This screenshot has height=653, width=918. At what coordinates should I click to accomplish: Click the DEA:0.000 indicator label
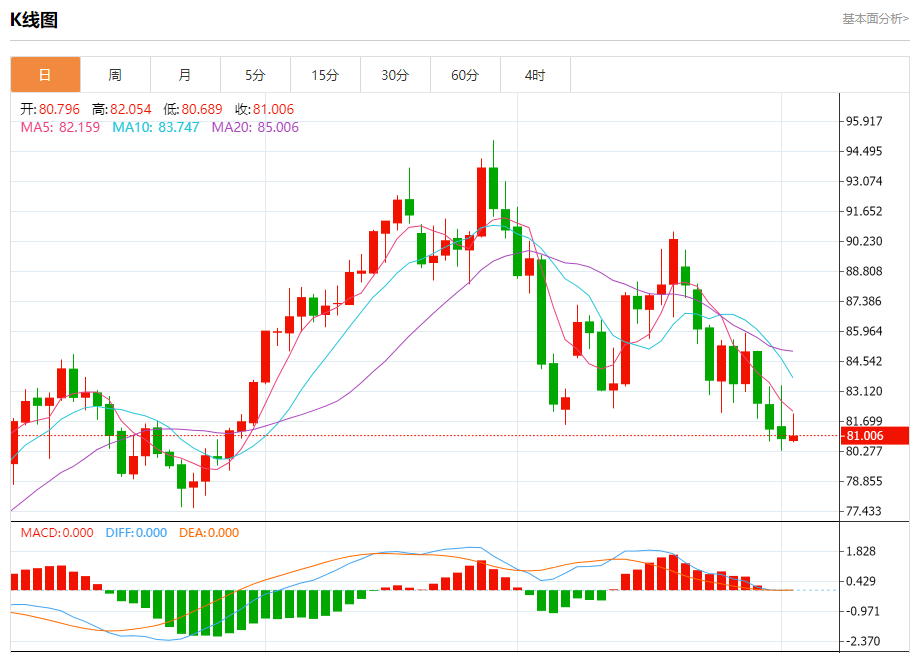click(209, 533)
